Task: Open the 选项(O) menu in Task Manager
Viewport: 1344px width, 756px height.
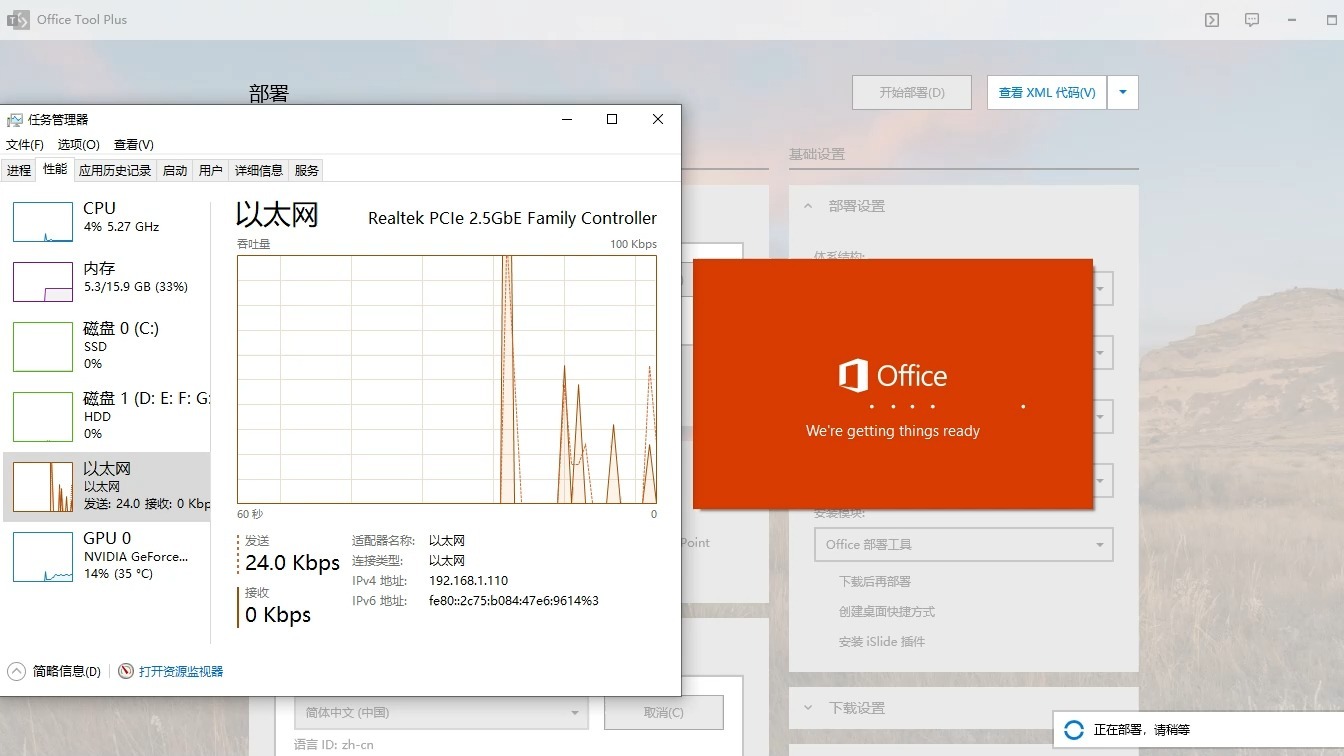Action: coord(79,145)
